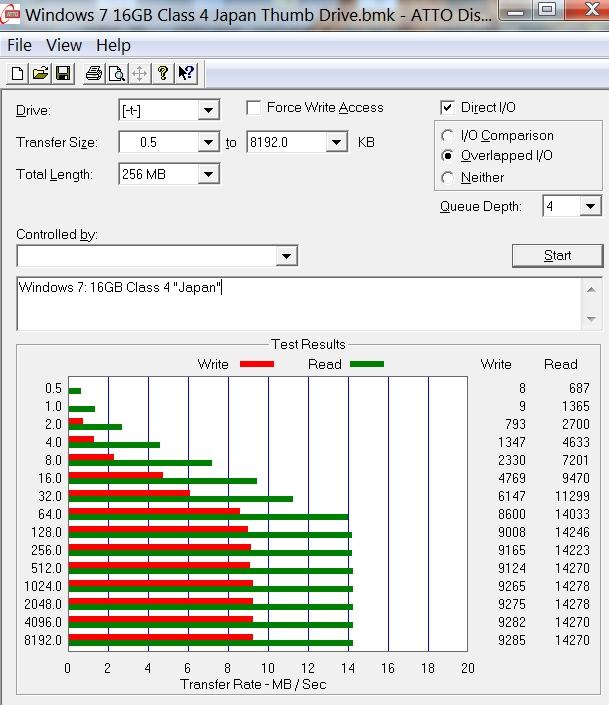Screen dimensions: 609x705
Task: Click the red write bar for 8192.0
Action: point(161,637)
